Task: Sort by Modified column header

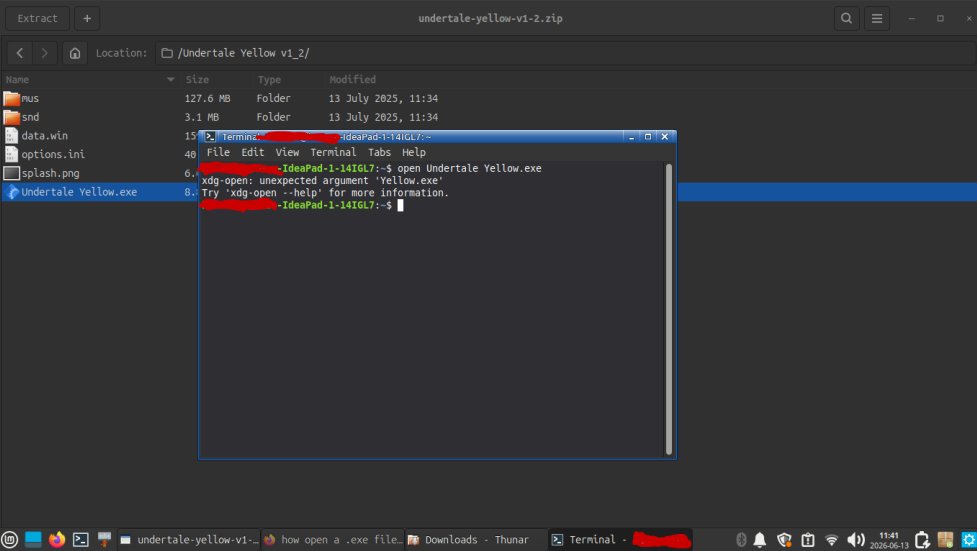Action: point(353,80)
